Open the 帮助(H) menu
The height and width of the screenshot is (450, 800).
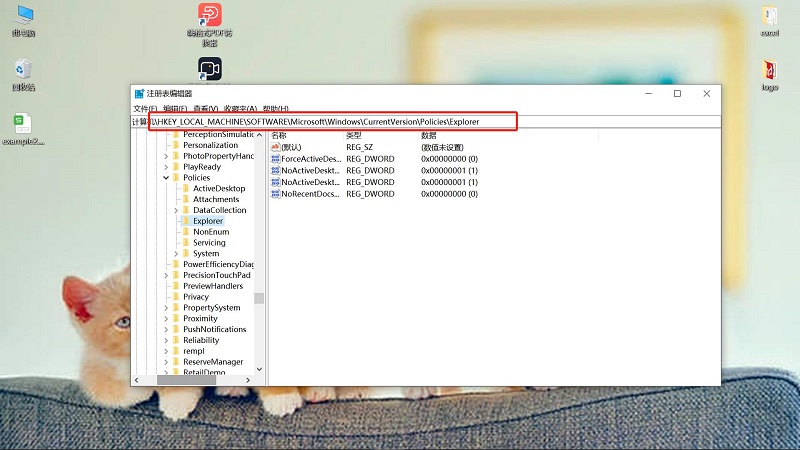[276, 109]
